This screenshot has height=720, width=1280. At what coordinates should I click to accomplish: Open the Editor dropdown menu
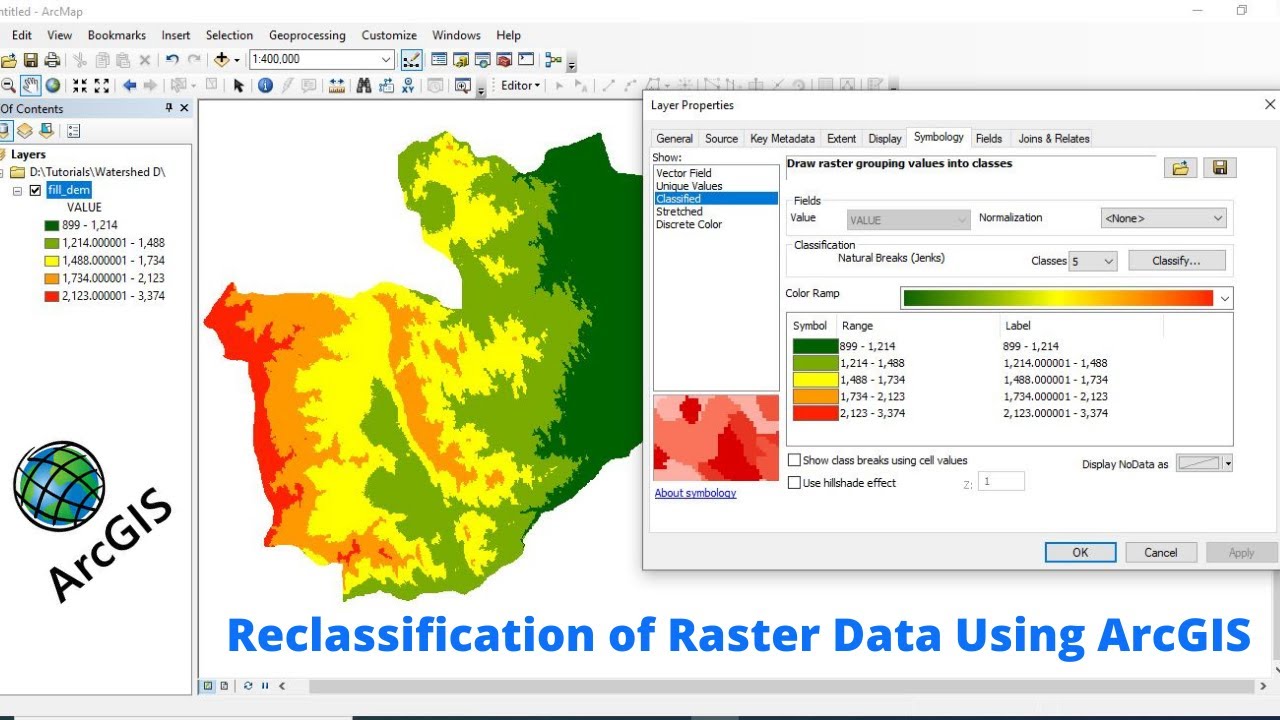[520, 86]
